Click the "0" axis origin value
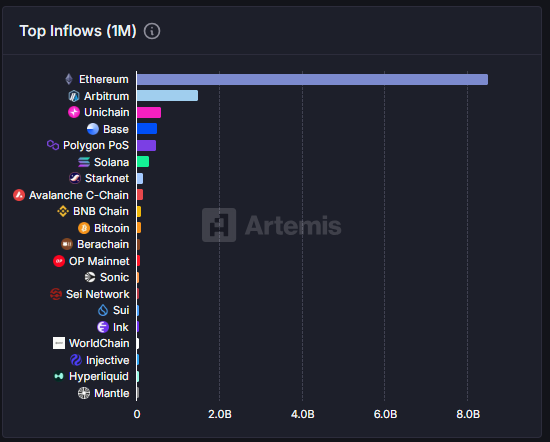Viewport: 550px width, 442px height. (x=137, y=414)
